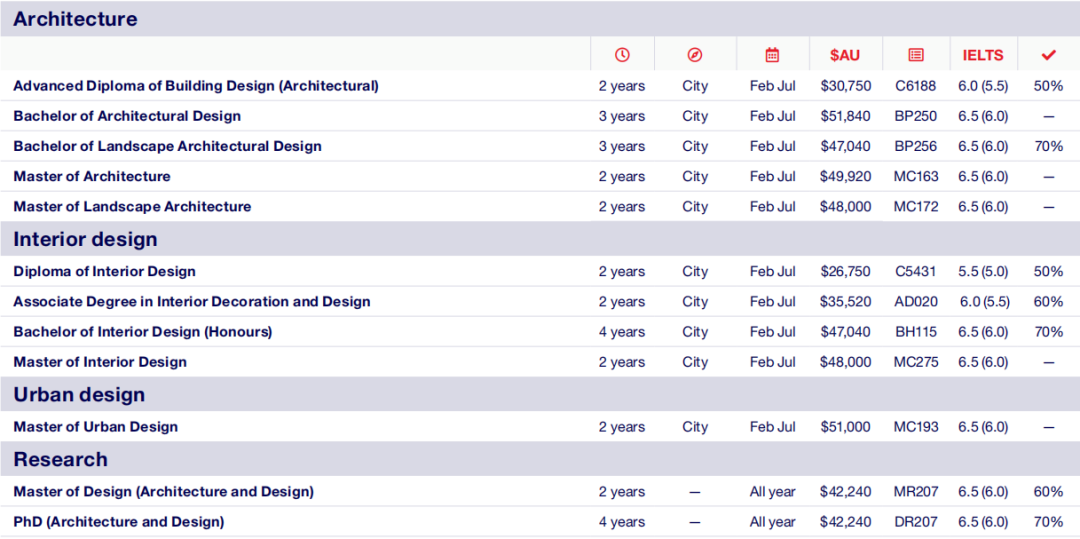
Task: Click program code C6188
Action: (x=915, y=86)
